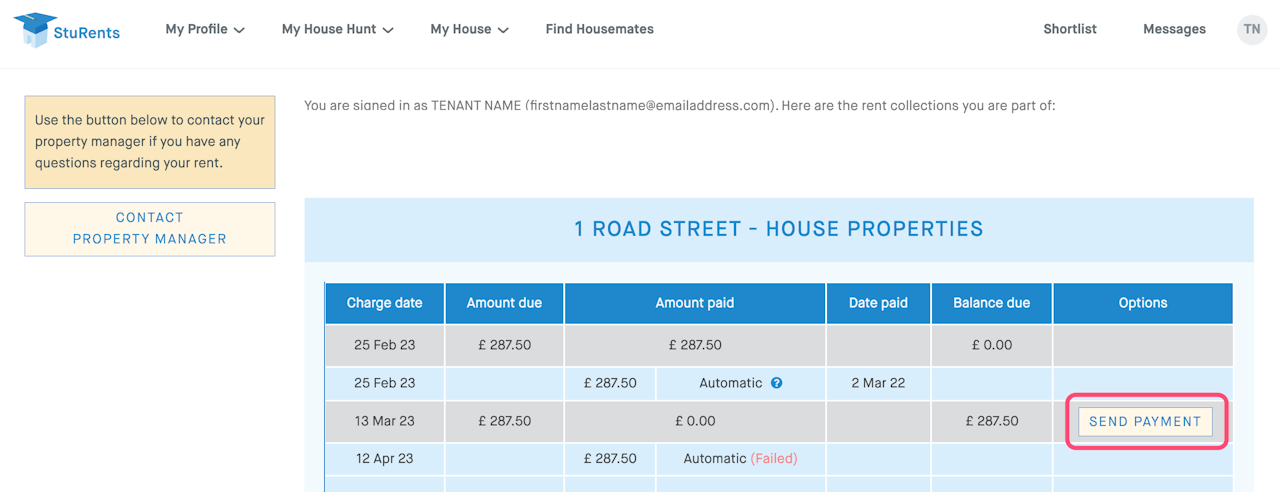Click the Charge date column header
Image resolution: width=1280 pixels, height=492 pixels.
tap(384, 303)
